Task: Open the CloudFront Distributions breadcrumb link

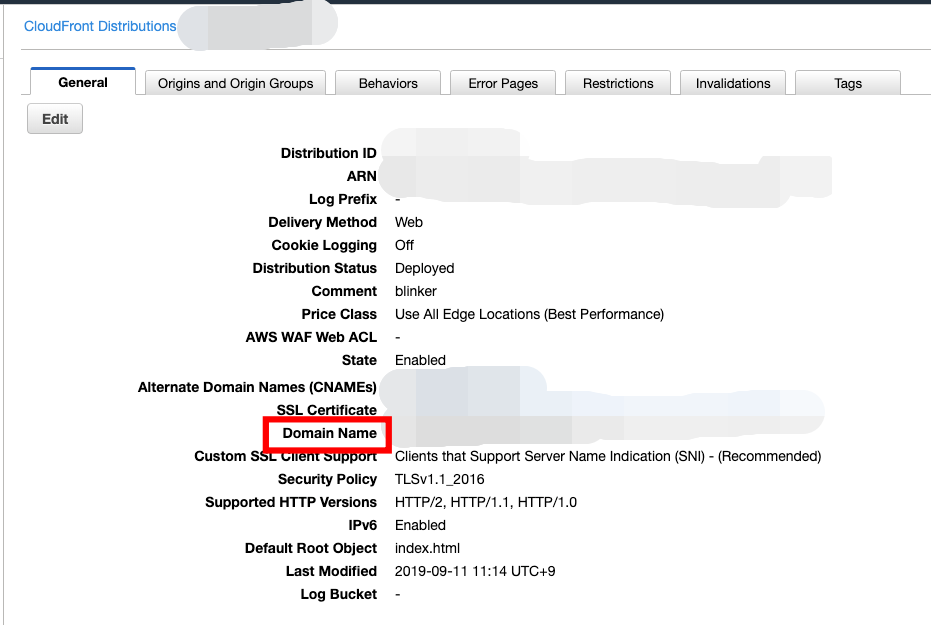Action: click(100, 26)
